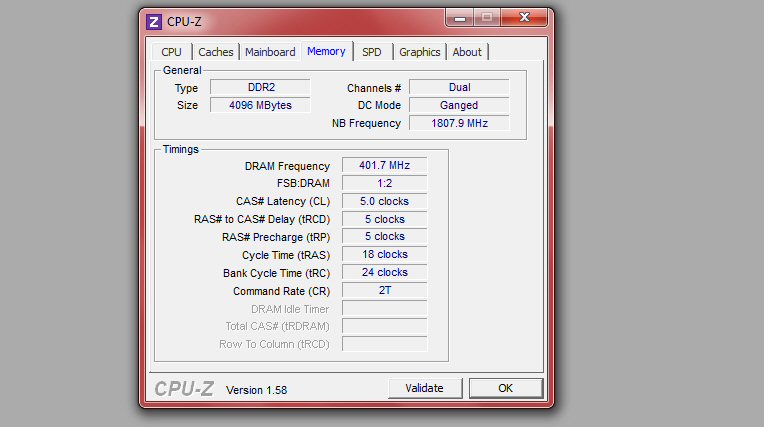Open the Caches tab
764x427 pixels.
(x=215, y=52)
